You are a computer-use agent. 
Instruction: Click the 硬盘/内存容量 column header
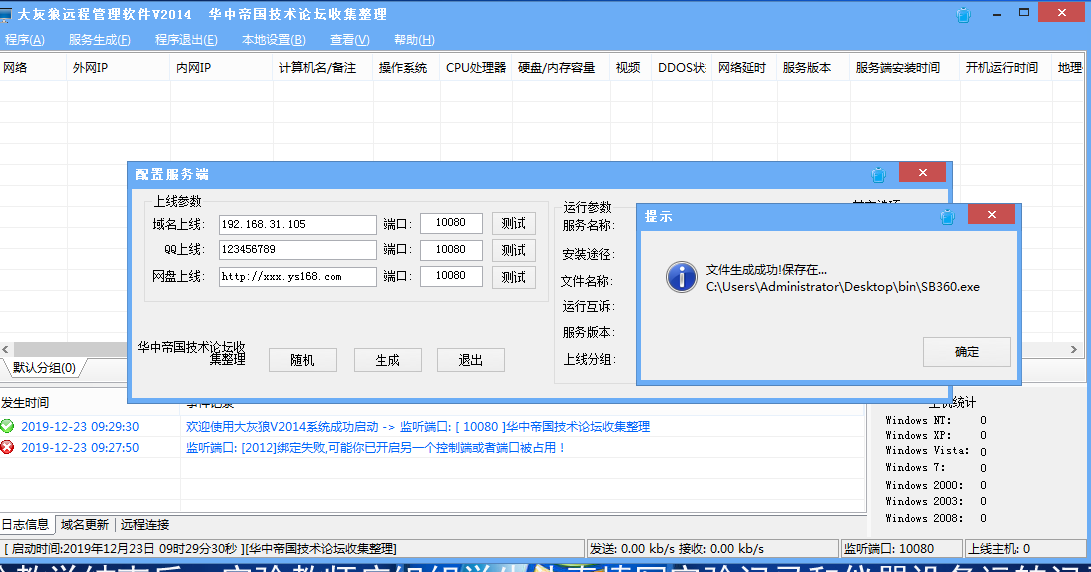pyautogui.click(x=561, y=67)
